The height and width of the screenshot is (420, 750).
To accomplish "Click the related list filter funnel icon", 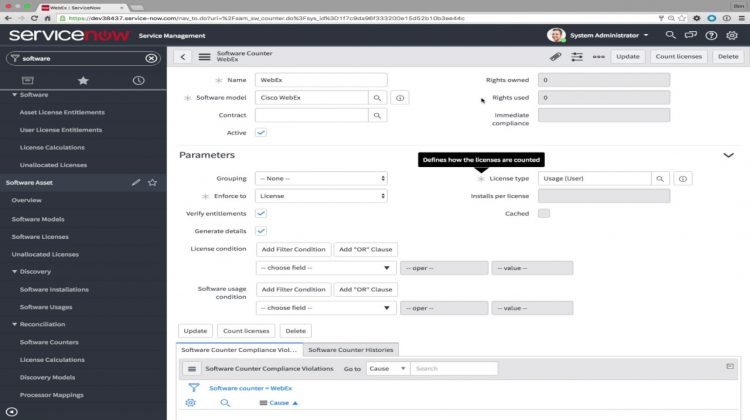I will pyautogui.click(x=194, y=388).
